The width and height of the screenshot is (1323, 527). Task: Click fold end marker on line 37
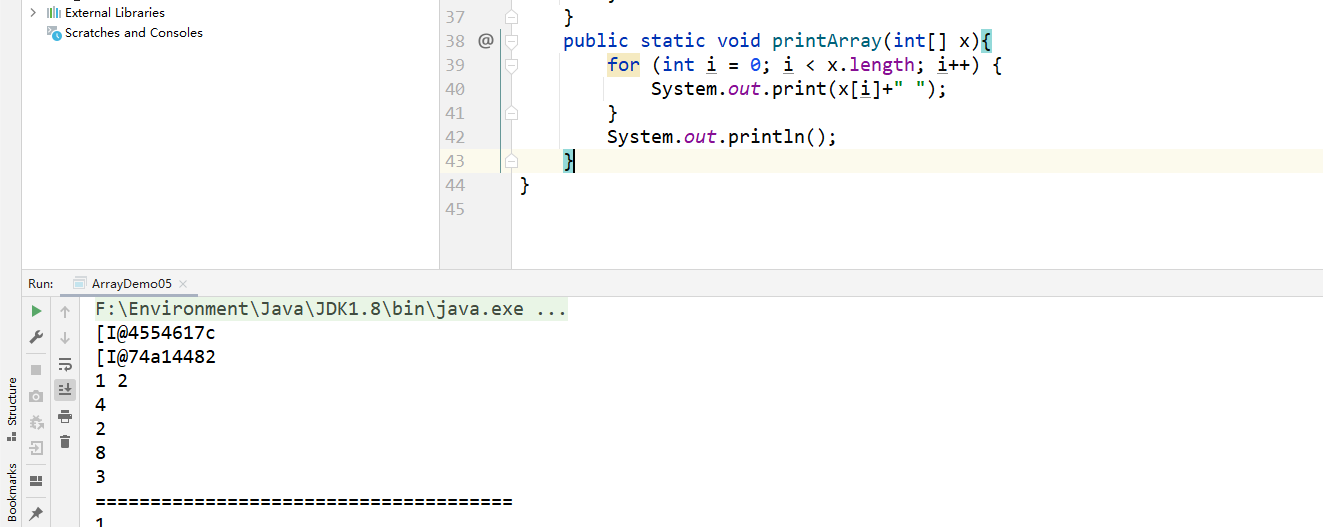click(x=511, y=17)
